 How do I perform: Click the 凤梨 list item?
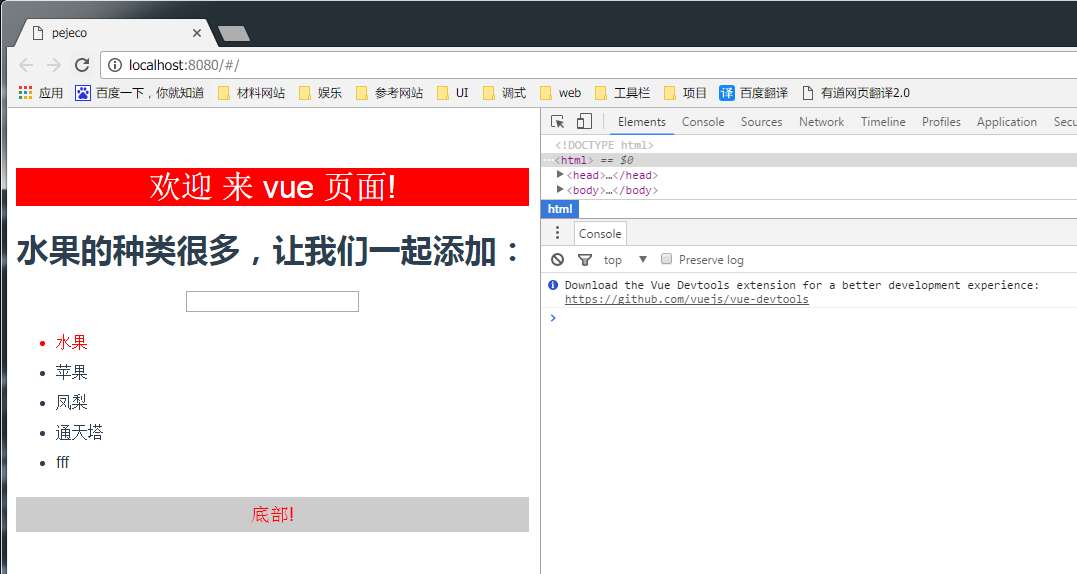tap(71, 402)
